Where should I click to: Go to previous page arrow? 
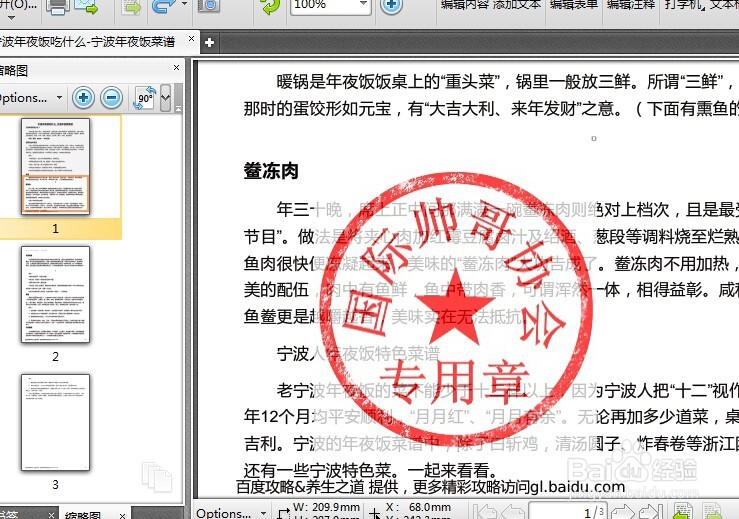click(x=513, y=511)
